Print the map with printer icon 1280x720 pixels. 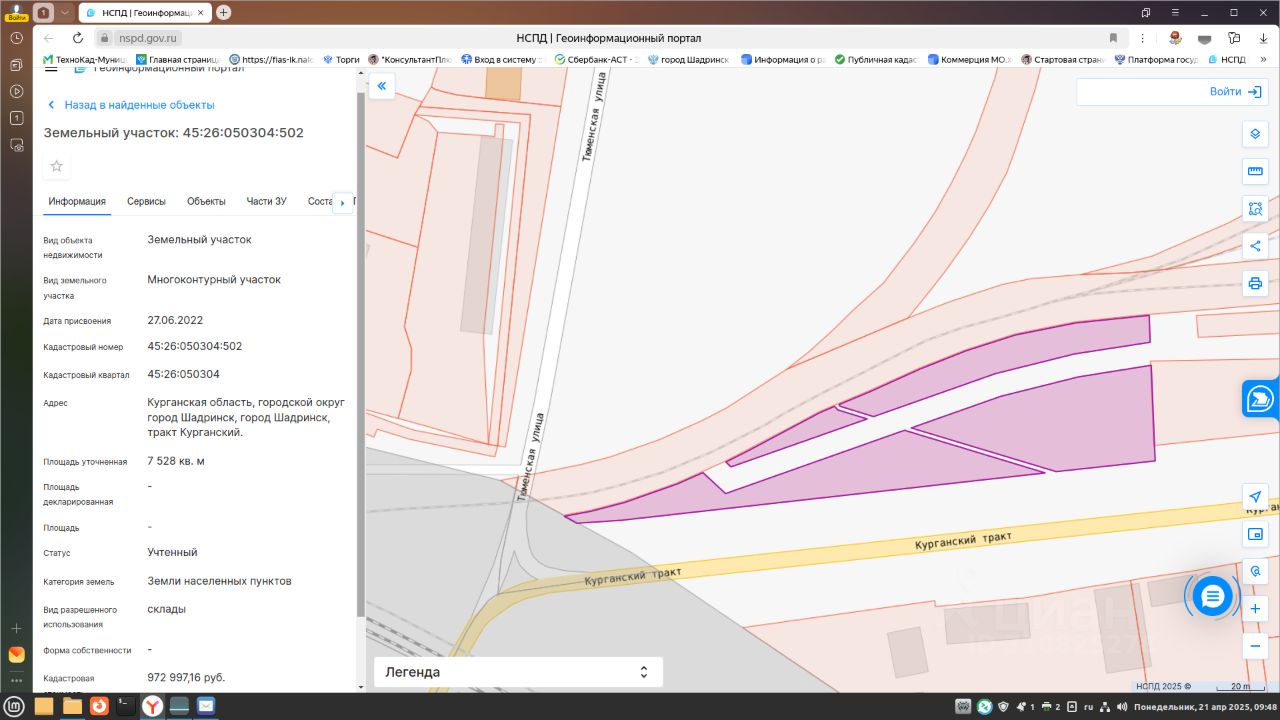pyautogui.click(x=1255, y=283)
